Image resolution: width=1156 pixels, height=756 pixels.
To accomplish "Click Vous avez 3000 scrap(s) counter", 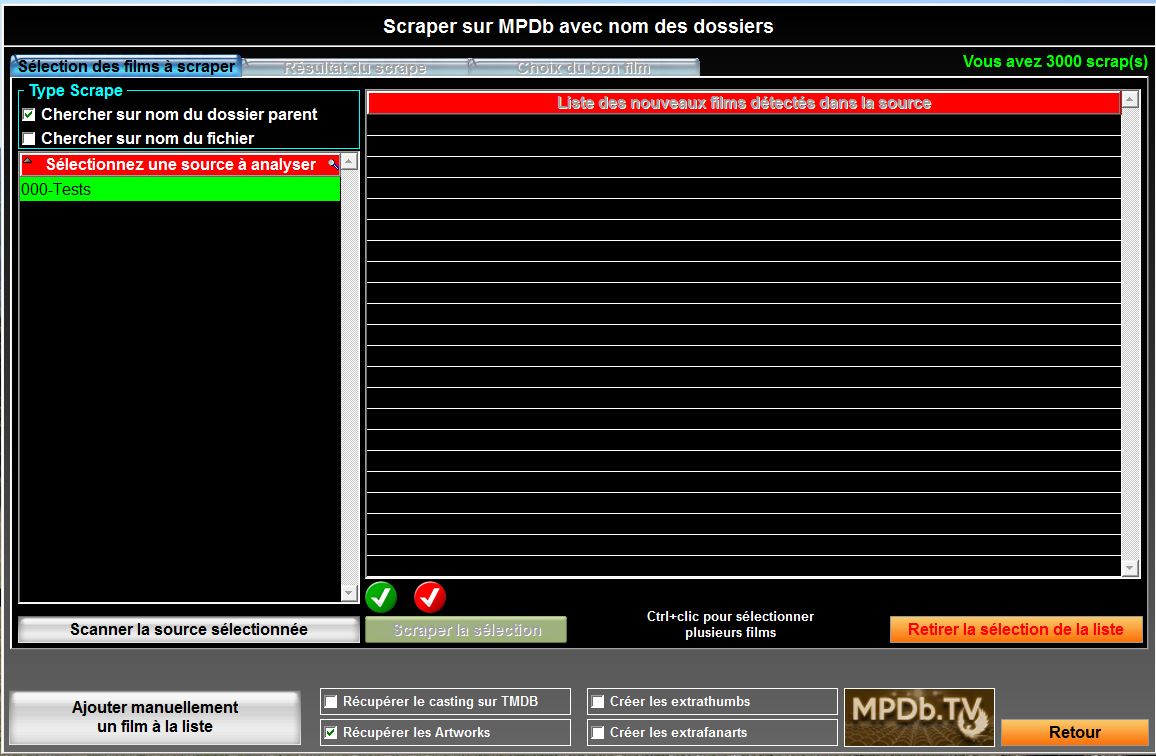I will (x=1055, y=61).
